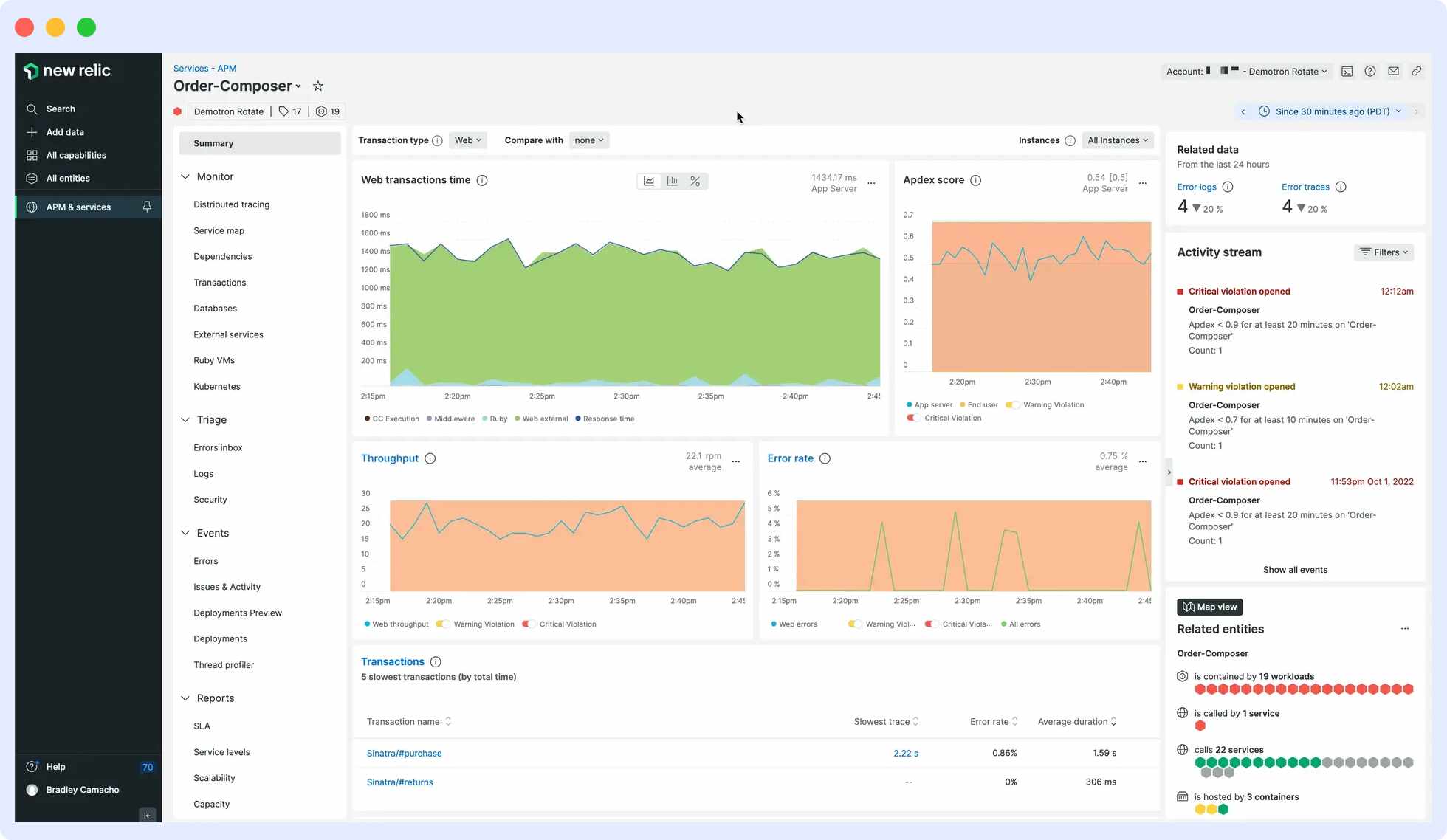
Task: Open Errors inbox page
Action: 218,447
